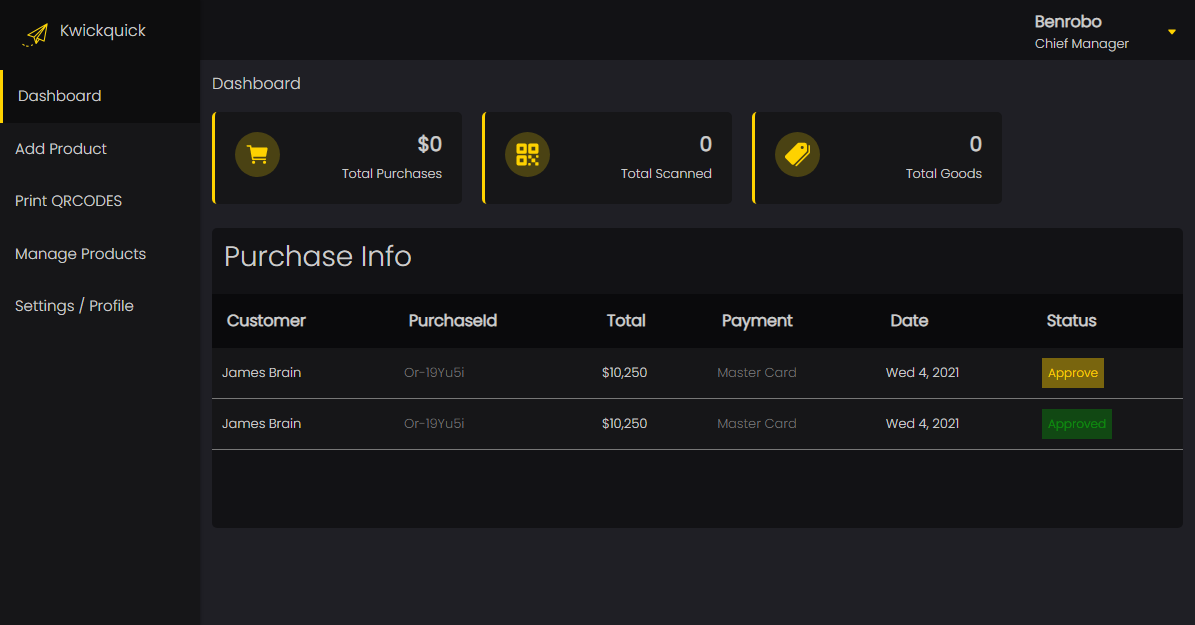Open the Benrobo Chief Manager account menu
The image size is (1195, 625).
tap(1081, 32)
